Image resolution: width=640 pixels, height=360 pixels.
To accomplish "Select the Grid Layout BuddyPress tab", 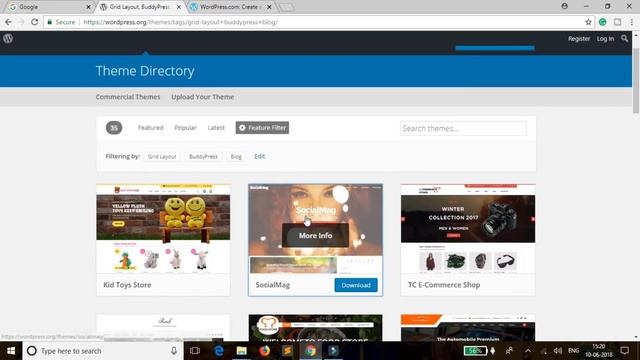I will pyautogui.click(x=140, y=7).
